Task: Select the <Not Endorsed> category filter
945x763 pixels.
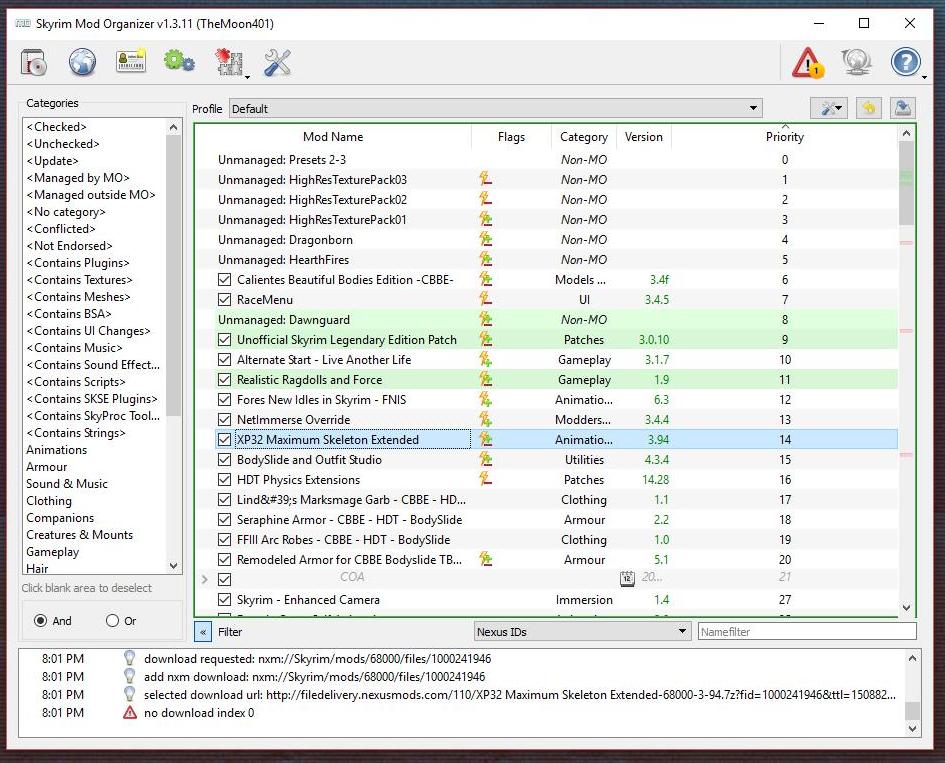Action: coord(69,245)
